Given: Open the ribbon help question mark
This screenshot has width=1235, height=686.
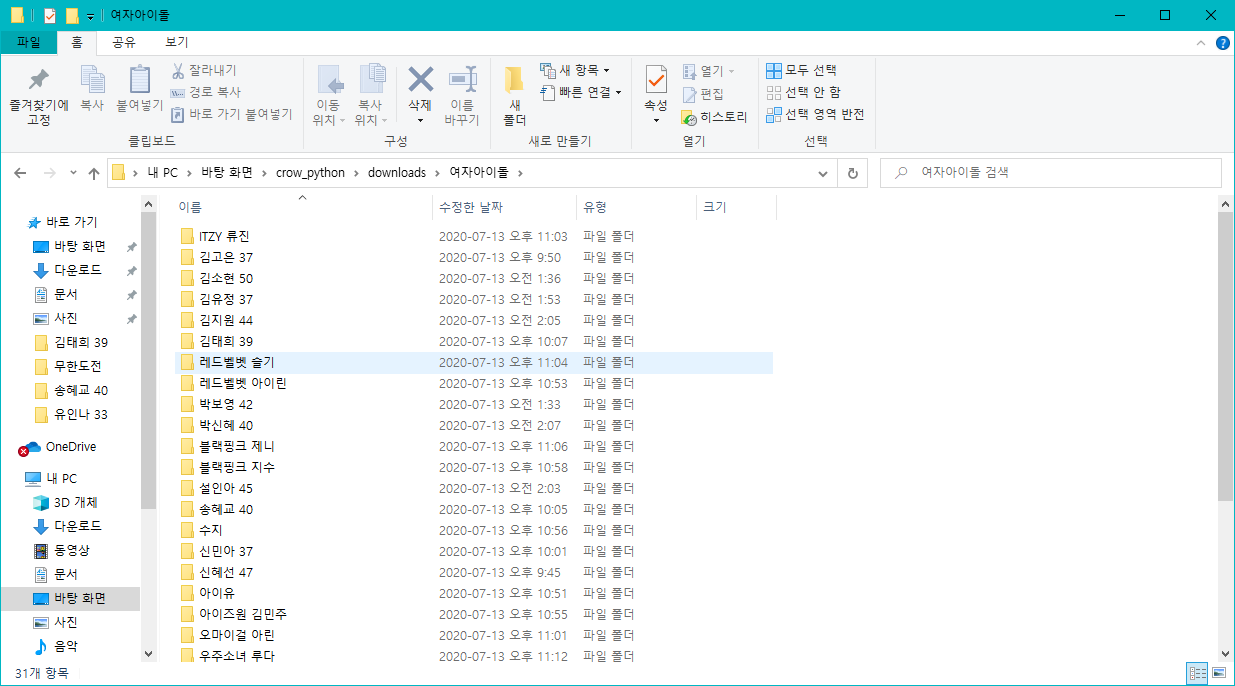Looking at the screenshot, I should click(x=1222, y=43).
